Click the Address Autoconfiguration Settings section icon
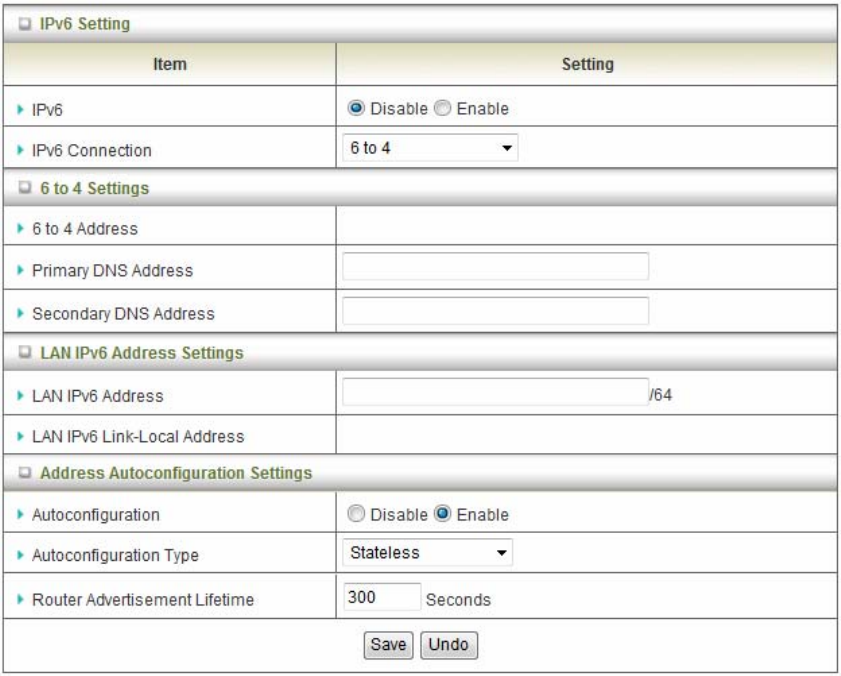The width and height of the screenshot is (841, 676). (21, 472)
